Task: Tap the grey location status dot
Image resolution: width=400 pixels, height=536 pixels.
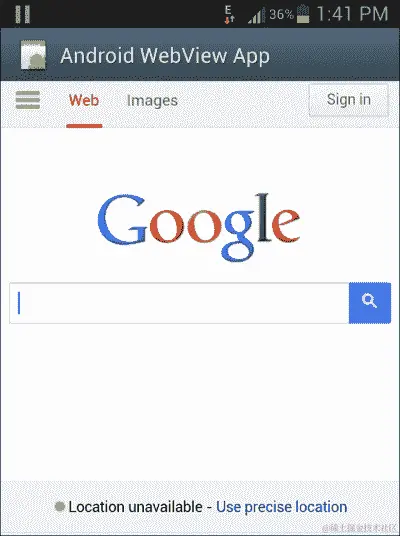Action: [60, 506]
